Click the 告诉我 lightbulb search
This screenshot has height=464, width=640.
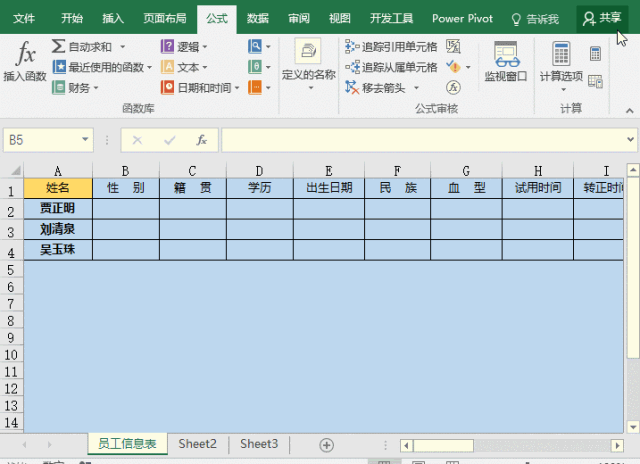pos(534,18)
